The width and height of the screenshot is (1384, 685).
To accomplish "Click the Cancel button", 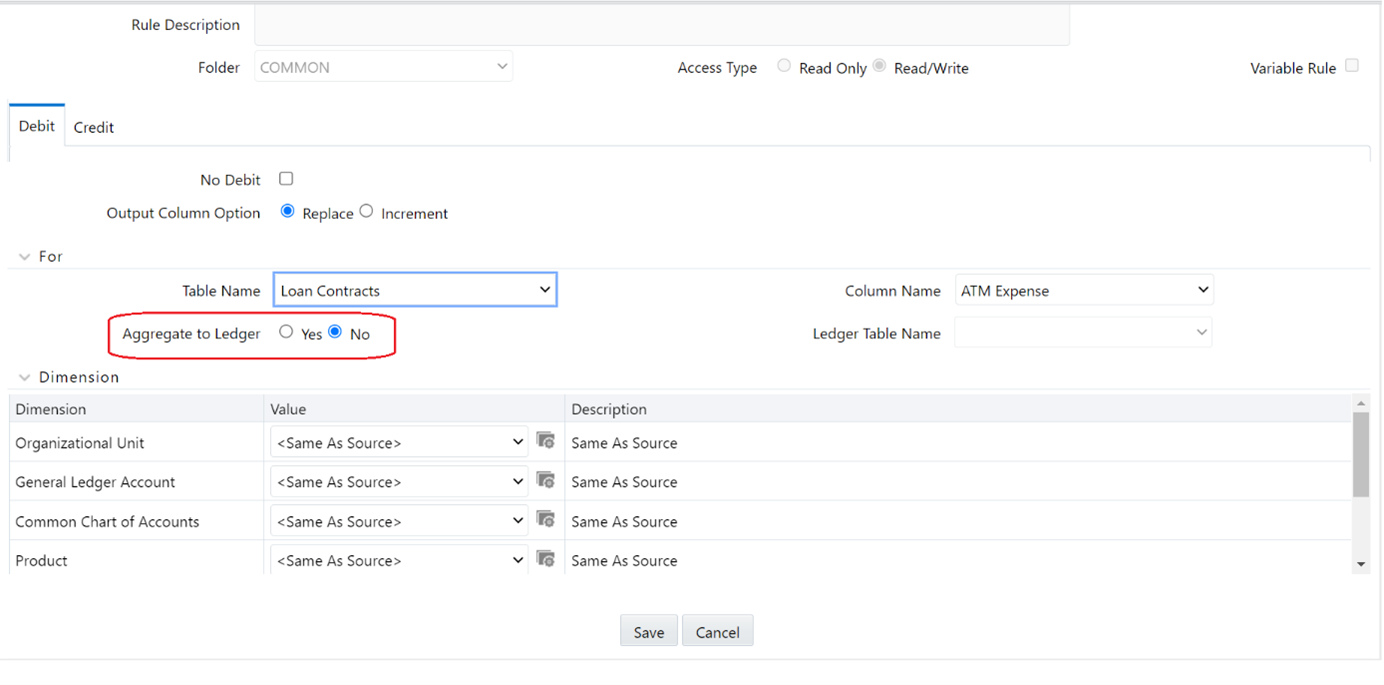I will click(x=717, y=631).
